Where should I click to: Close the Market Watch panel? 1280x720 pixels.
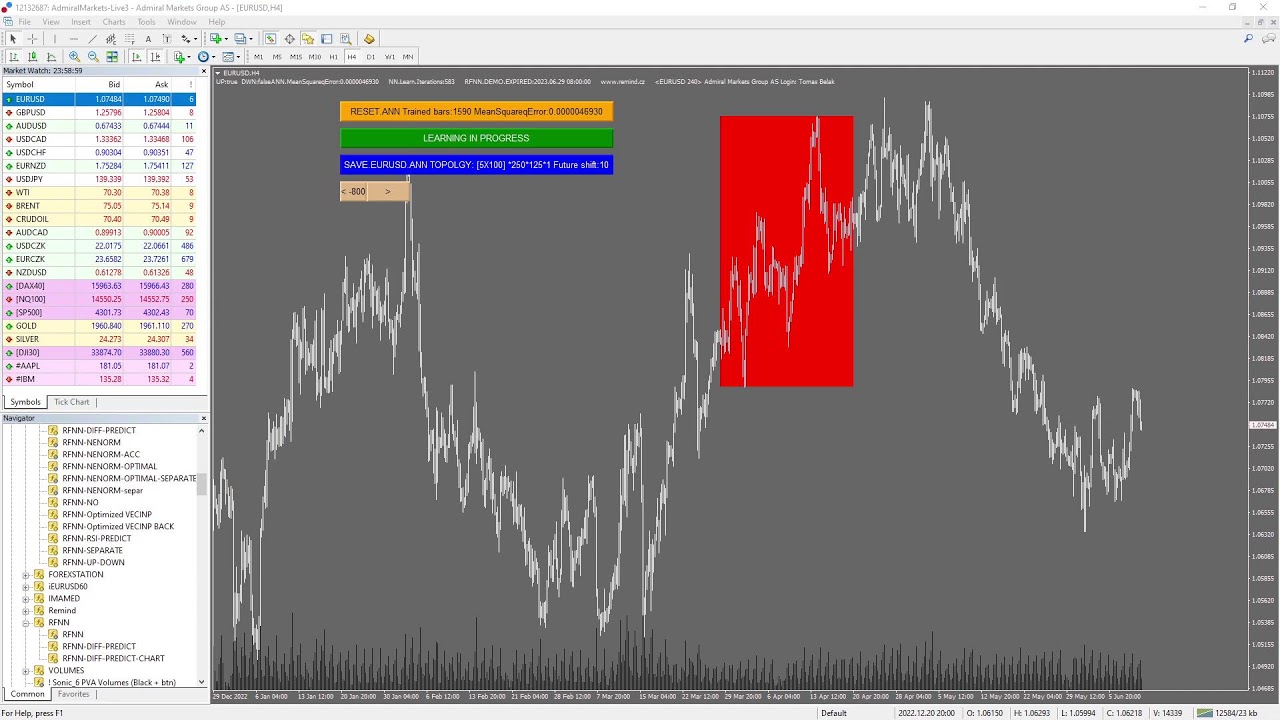pos(204,71)
